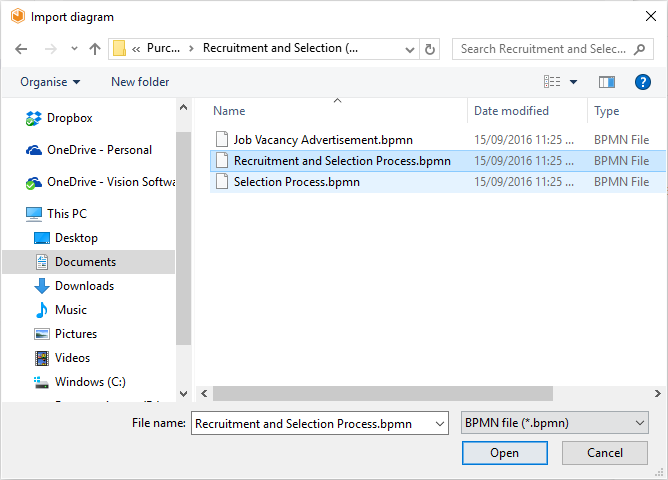Screen dimensions: 668x480
Task: Select the Job Vacancy Advertisement.bpmn file
Action: click(x=322, y=140)
